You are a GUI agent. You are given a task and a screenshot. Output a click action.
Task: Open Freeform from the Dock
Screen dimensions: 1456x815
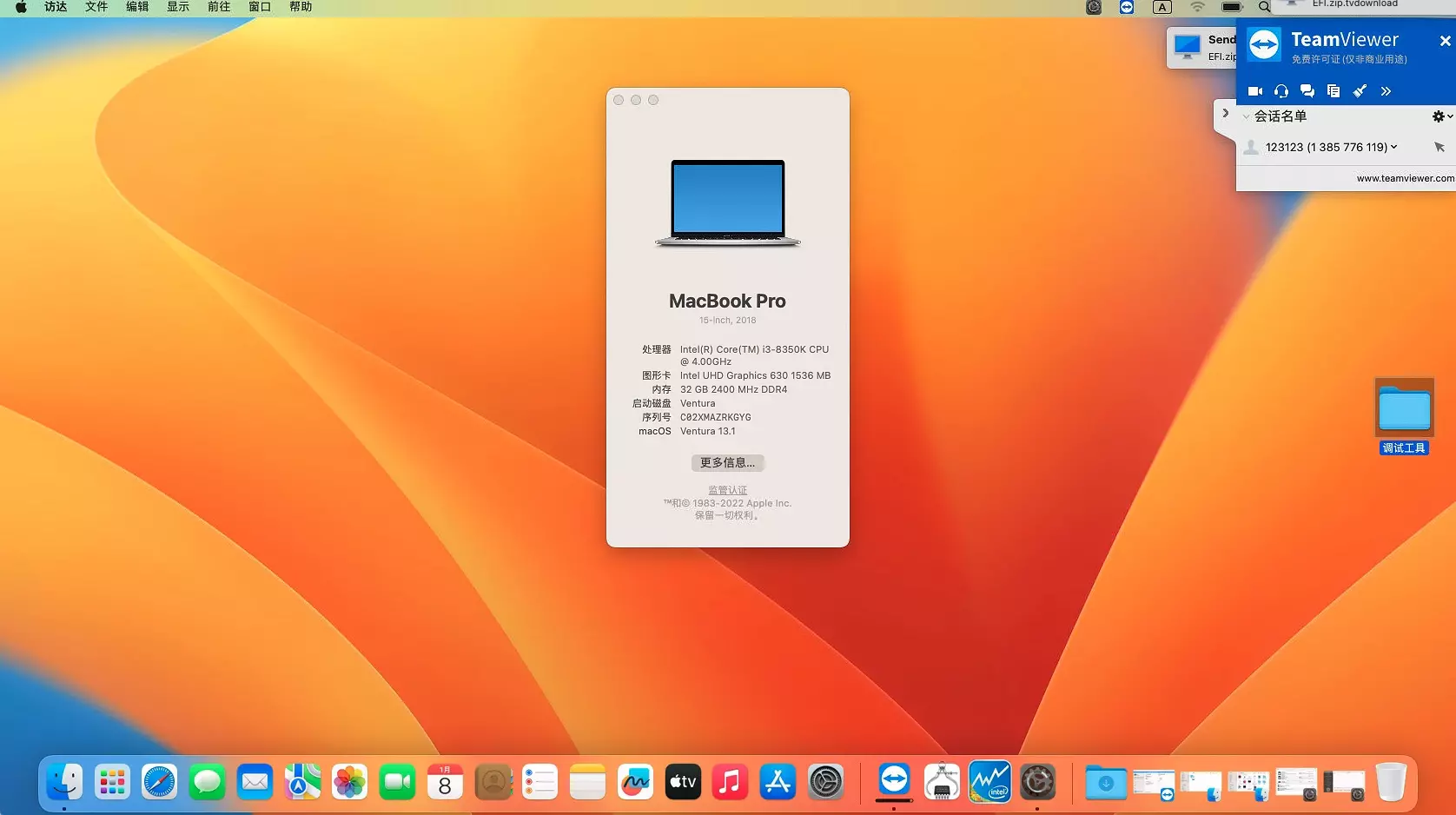tap(635, 783)
